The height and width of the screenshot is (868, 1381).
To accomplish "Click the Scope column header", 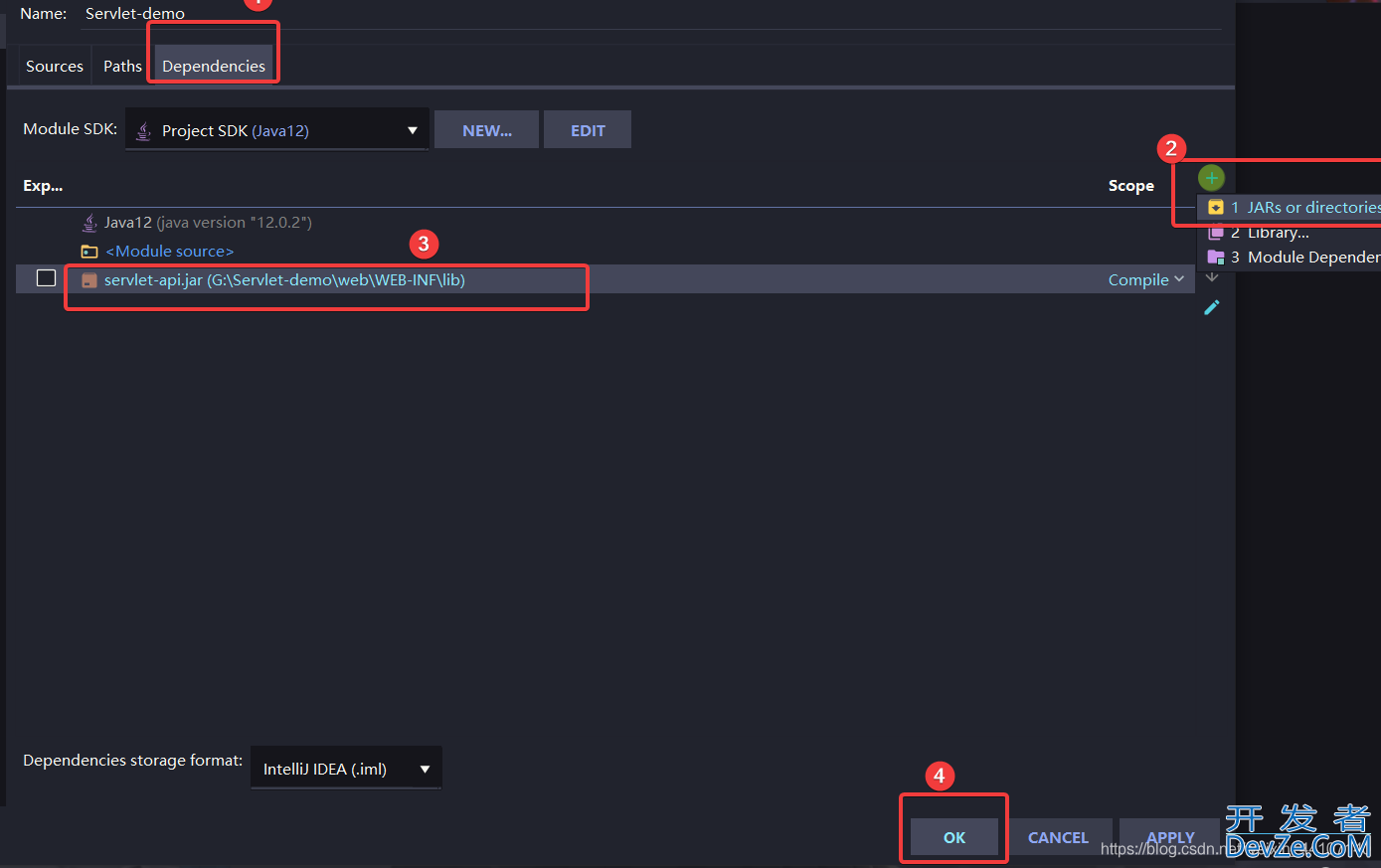I will point(1131,186).
